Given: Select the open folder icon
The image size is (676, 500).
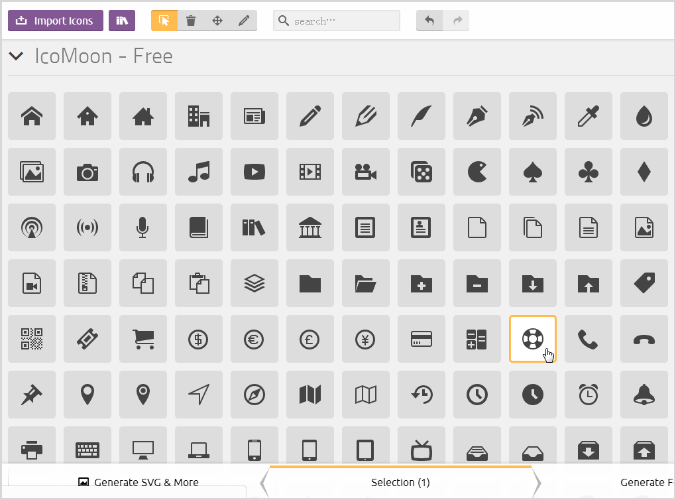Looking at the screenshot, I should 366,283.
